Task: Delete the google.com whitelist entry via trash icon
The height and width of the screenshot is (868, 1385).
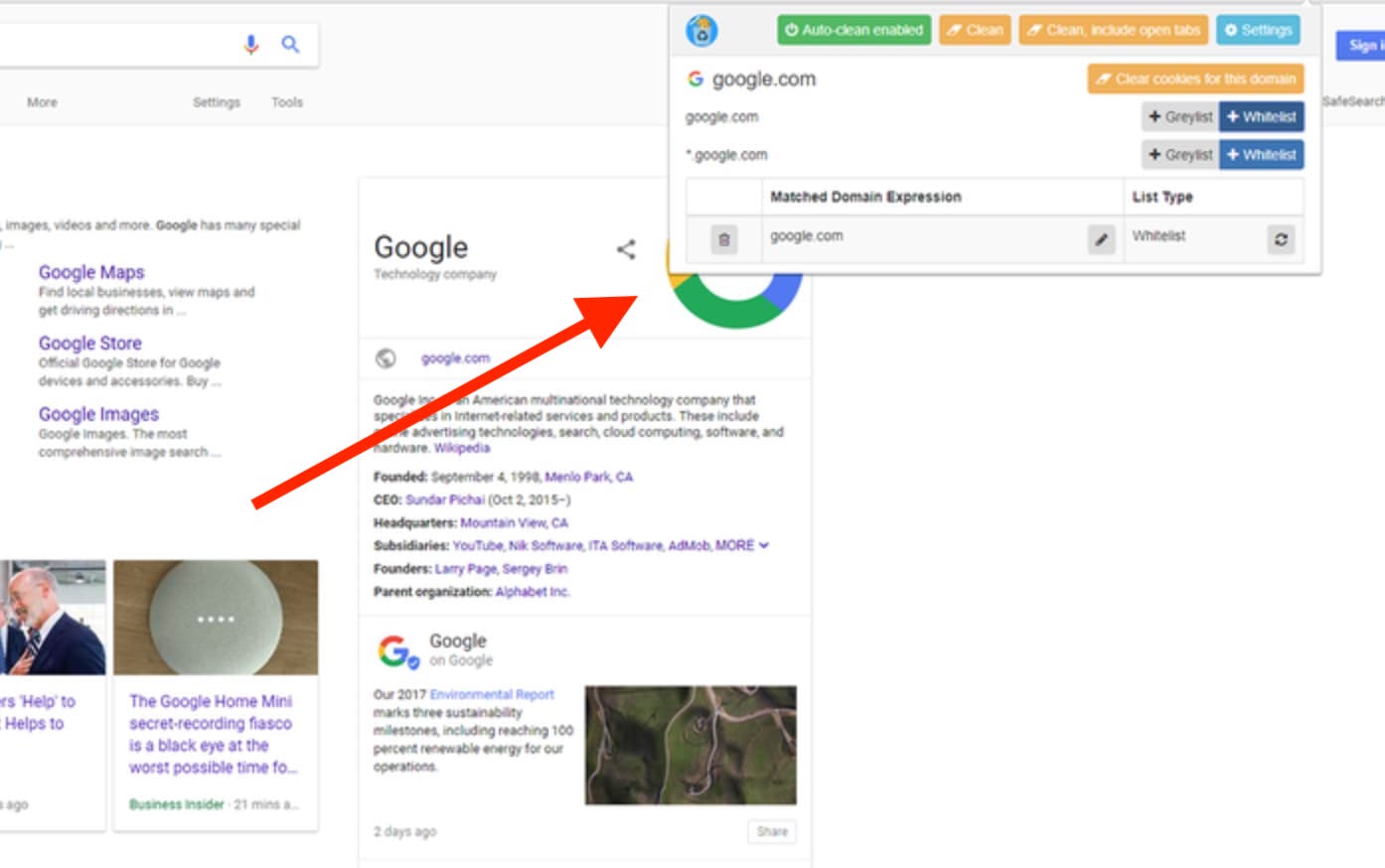Action: (x=724, y=236)
